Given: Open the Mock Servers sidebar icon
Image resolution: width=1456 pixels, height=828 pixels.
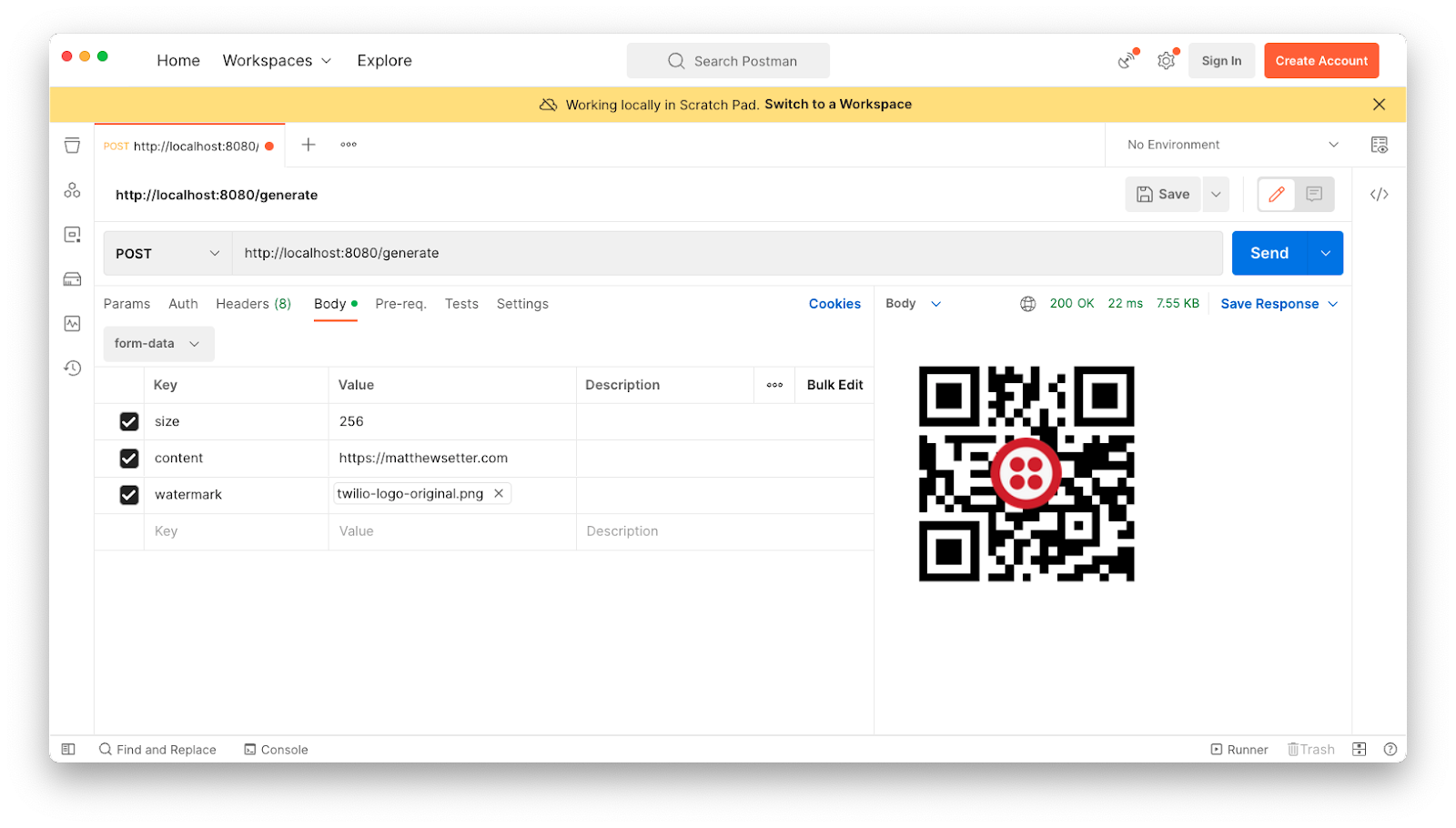Looking at the screenshot, I should [72, 279].
